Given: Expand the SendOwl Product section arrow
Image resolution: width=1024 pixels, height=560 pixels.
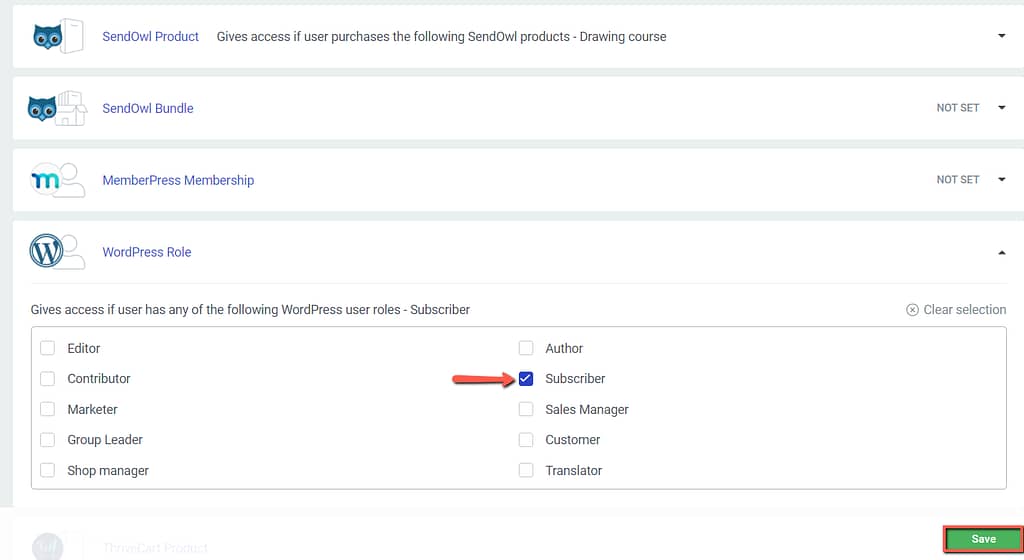Looking at the screenshot, I should pos(1002,36).
